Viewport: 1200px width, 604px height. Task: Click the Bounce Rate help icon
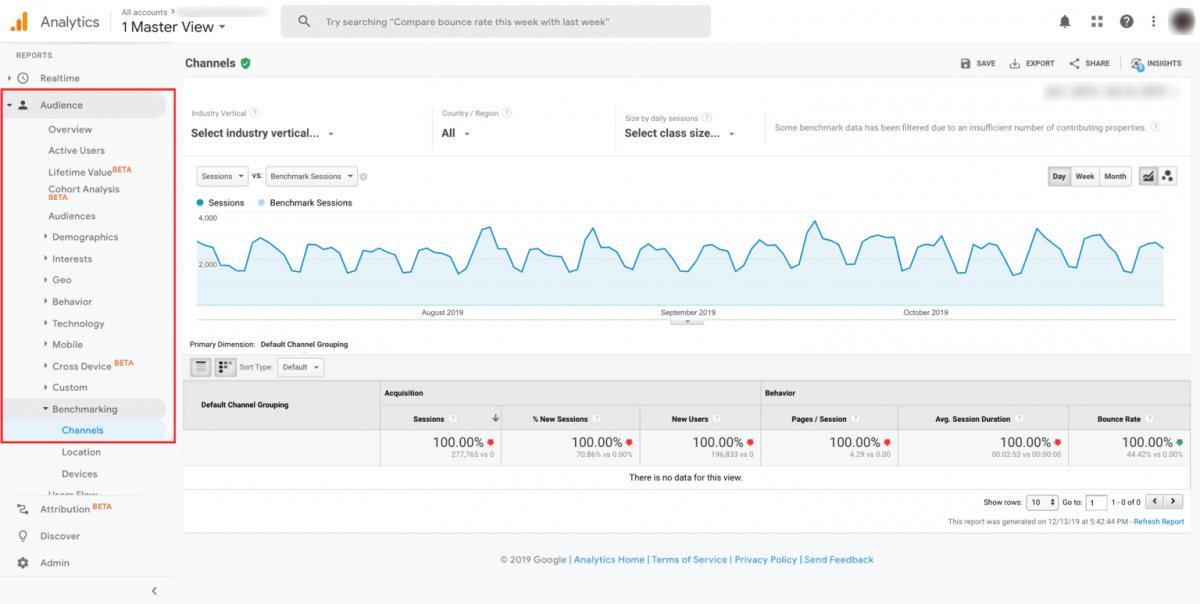click(x=1150, y=419)
